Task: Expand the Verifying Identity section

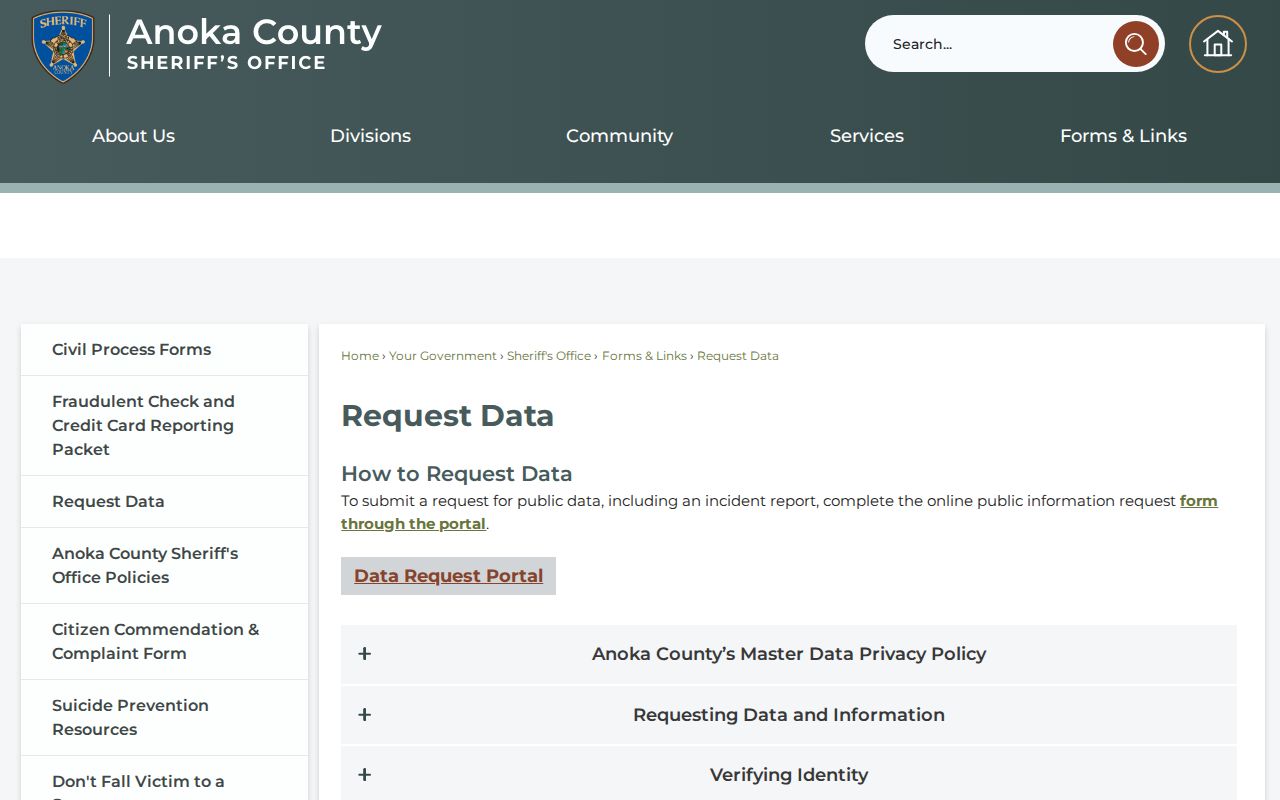Action: click(x=788, y=775)
